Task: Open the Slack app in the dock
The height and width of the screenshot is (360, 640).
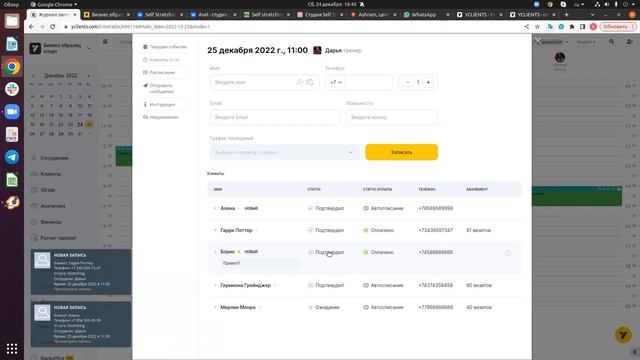Action: point(12,89)
